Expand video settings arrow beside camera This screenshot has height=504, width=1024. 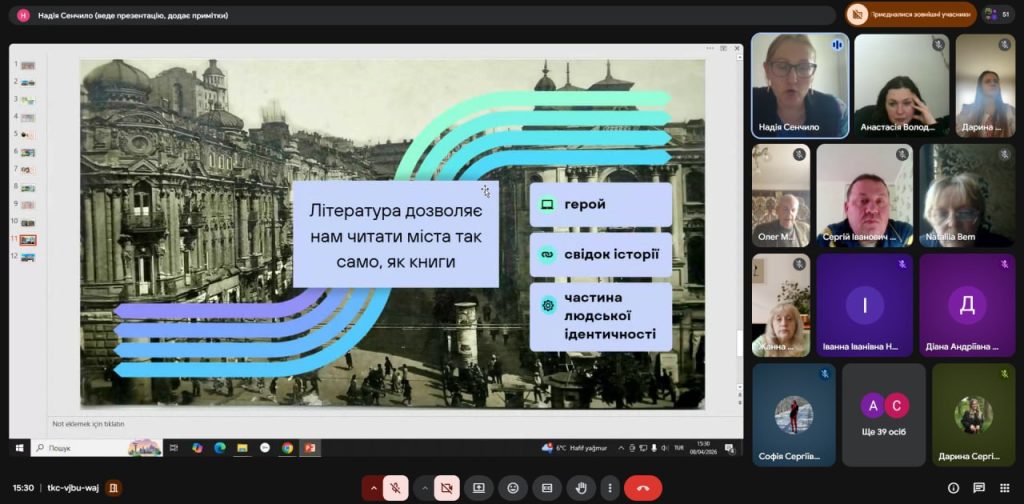coord(424,488)
